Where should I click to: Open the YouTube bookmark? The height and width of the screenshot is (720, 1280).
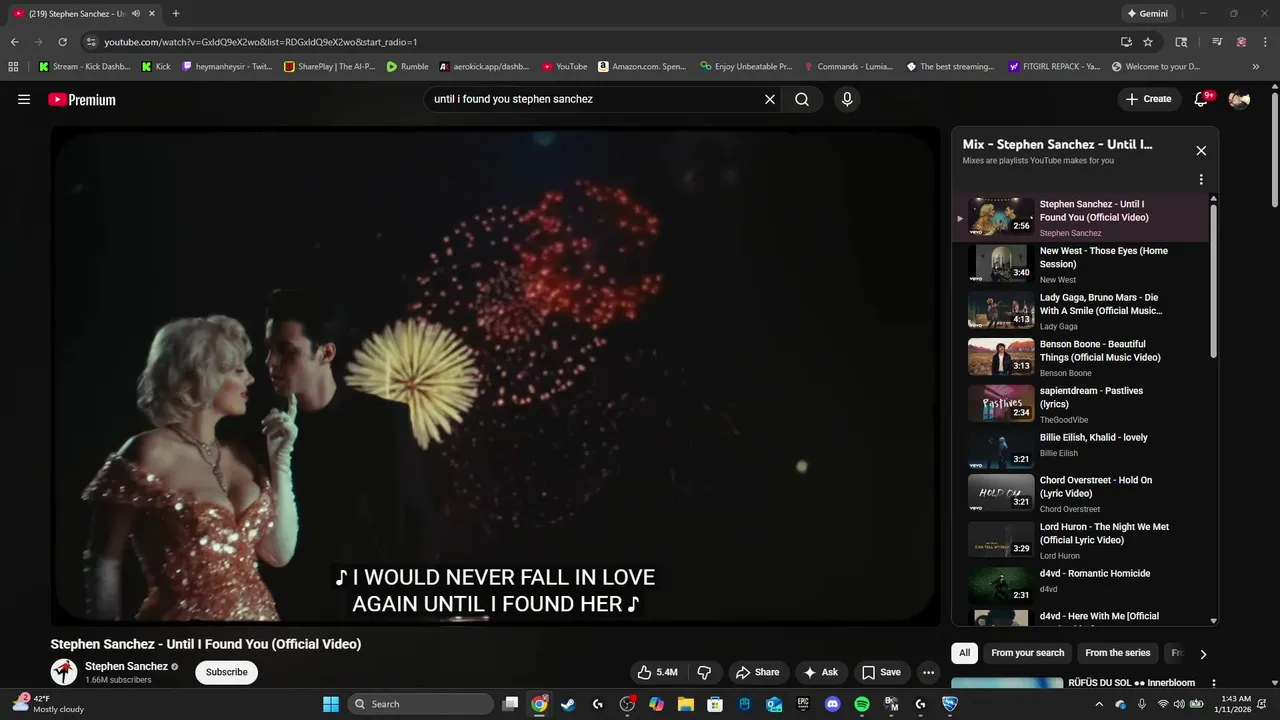click(564, 67)
